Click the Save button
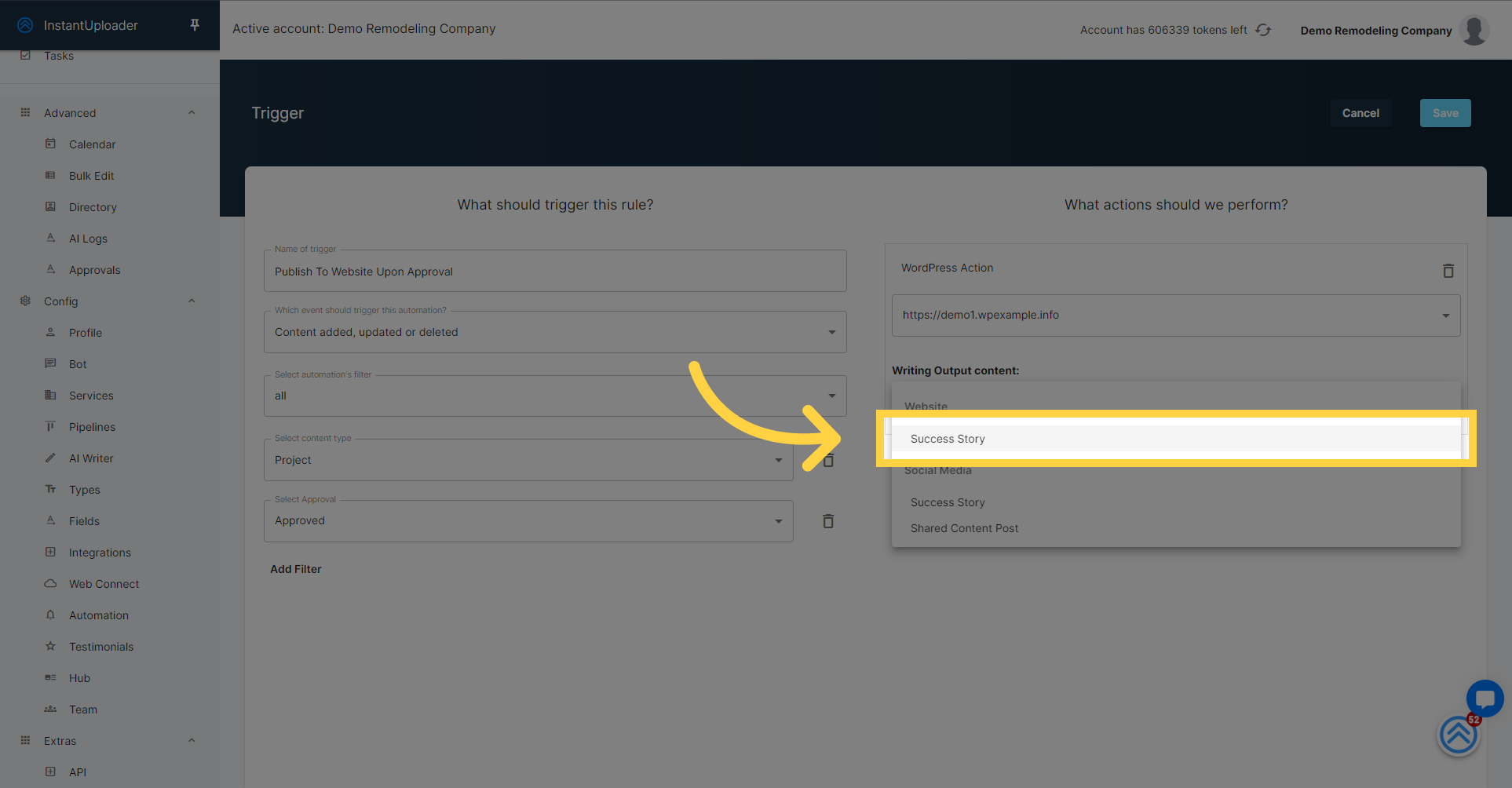Image resolution: width=1512 pixels, height=788 pixels. (x=1445, y=113)
